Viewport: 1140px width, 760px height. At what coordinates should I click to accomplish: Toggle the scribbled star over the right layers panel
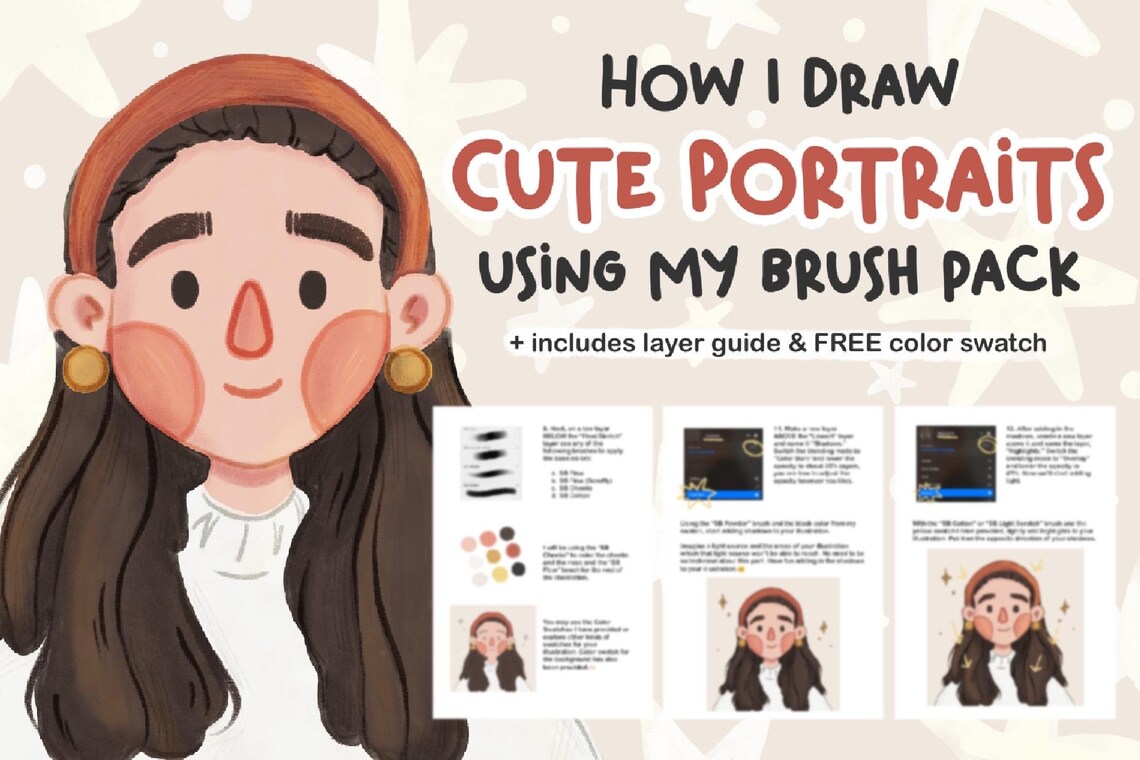tap(927, 492)
